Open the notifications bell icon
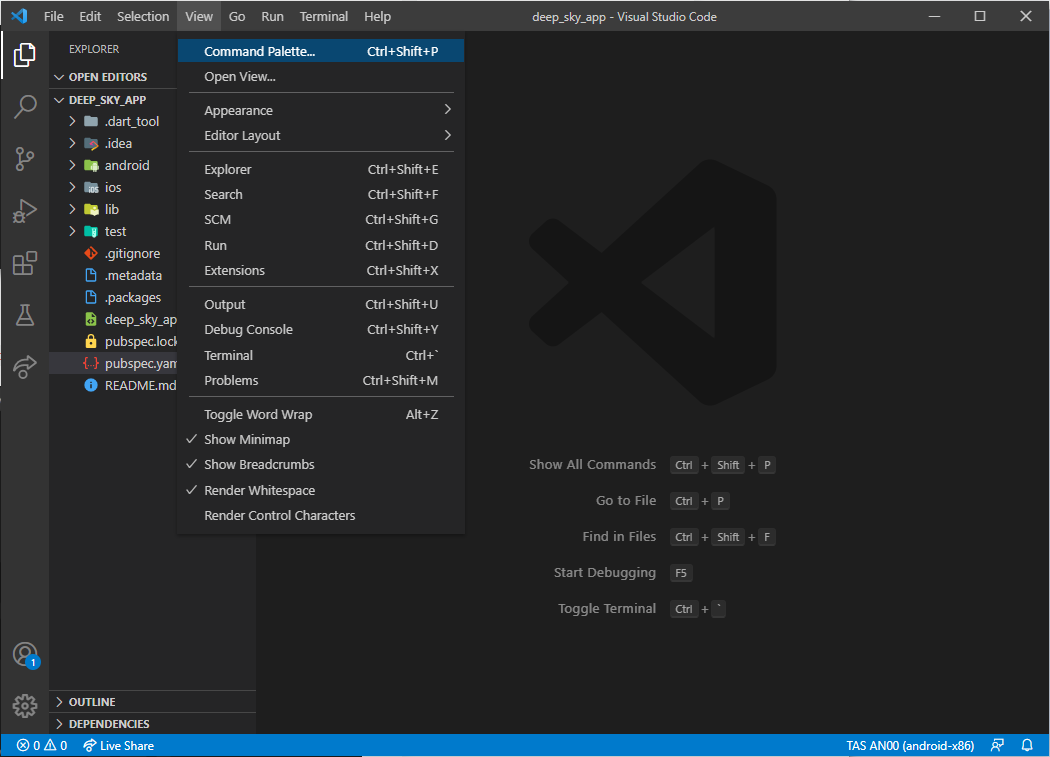 1027,746
